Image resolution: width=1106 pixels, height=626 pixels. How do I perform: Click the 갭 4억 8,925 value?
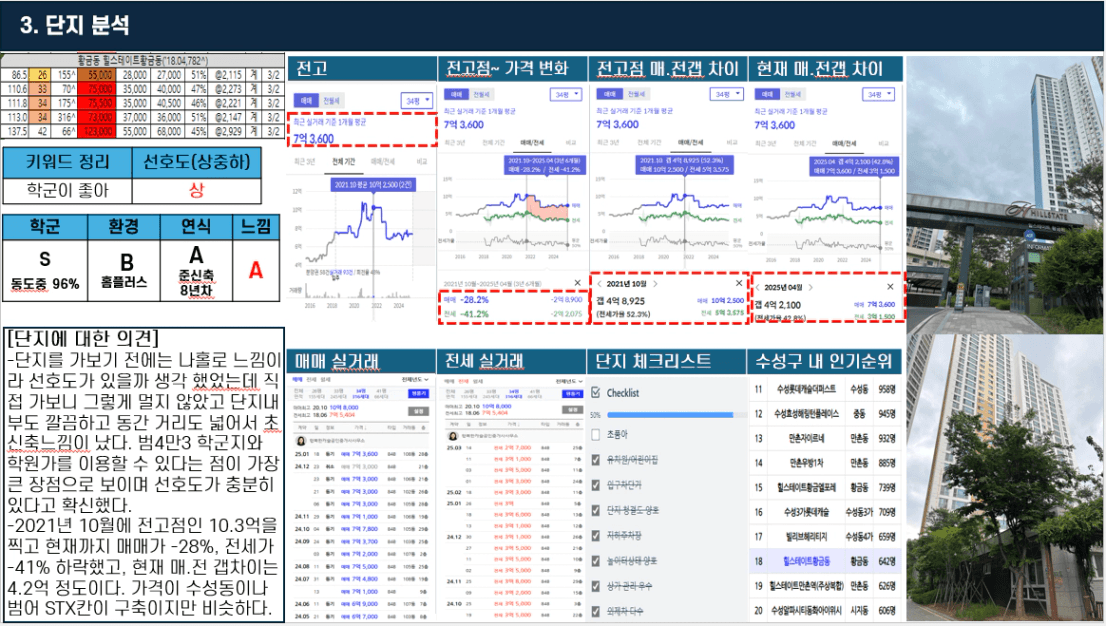621,301
